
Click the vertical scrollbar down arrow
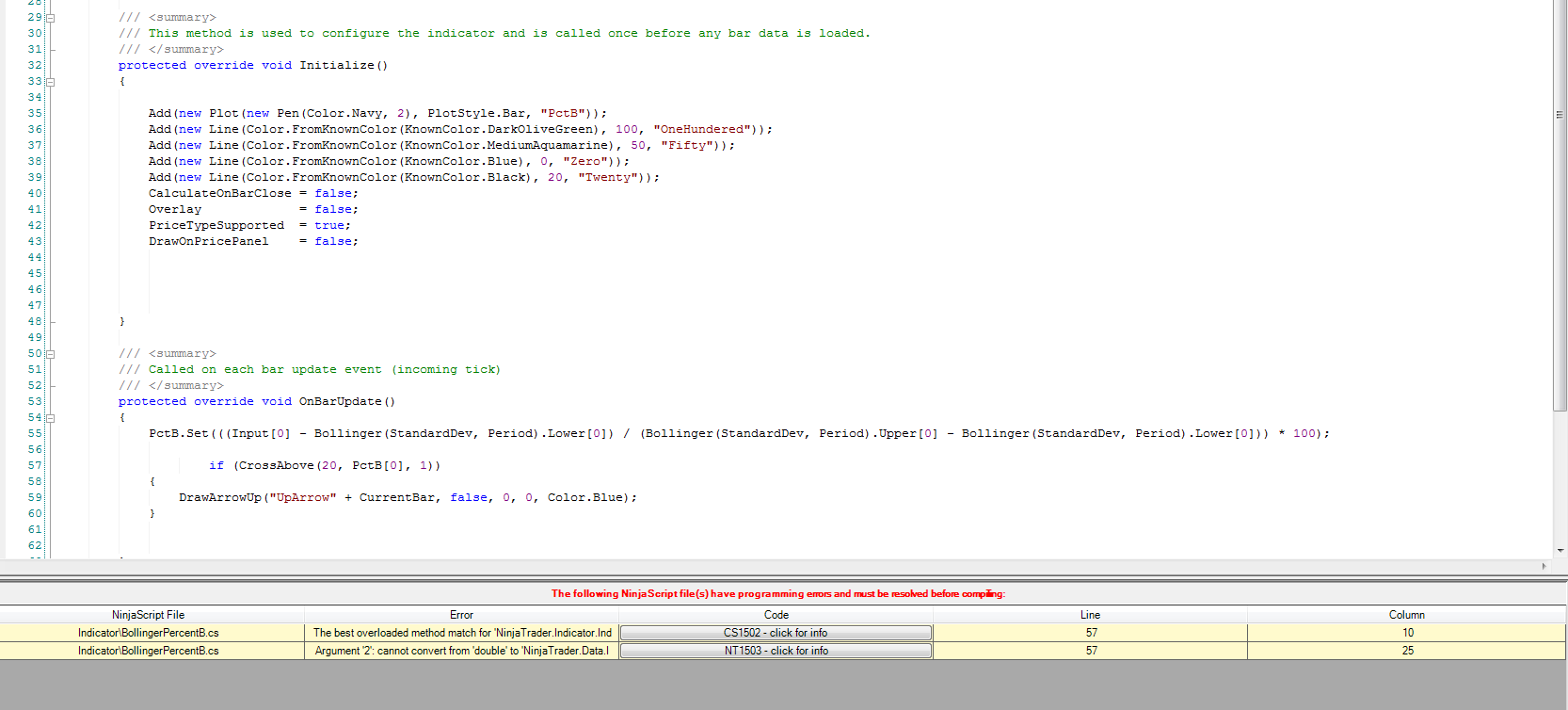click(x=1560, y=551)
